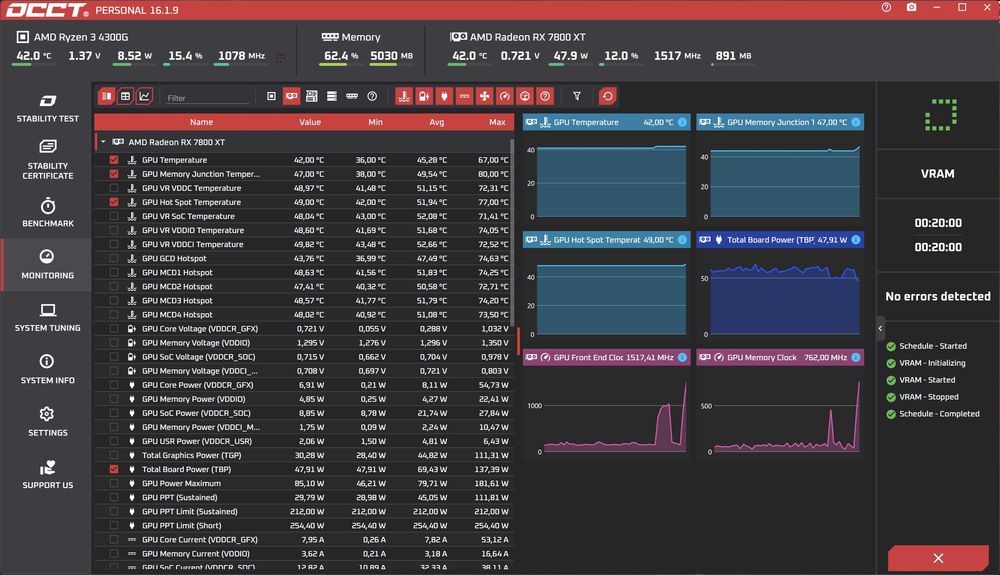The height and width of the screenshot is (575, 1000).
Task: Open info on GPU Memory Junction graph
Action: coord(856,122)
